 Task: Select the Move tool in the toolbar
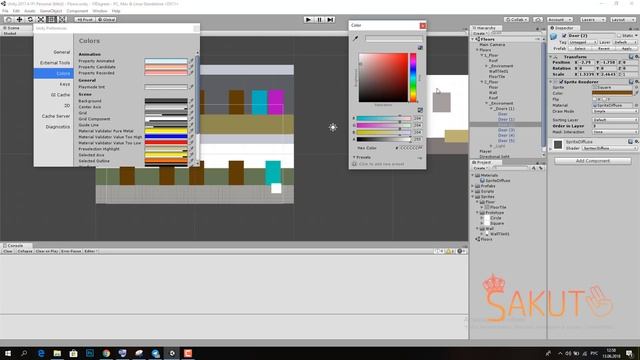(x=19, y=19)
